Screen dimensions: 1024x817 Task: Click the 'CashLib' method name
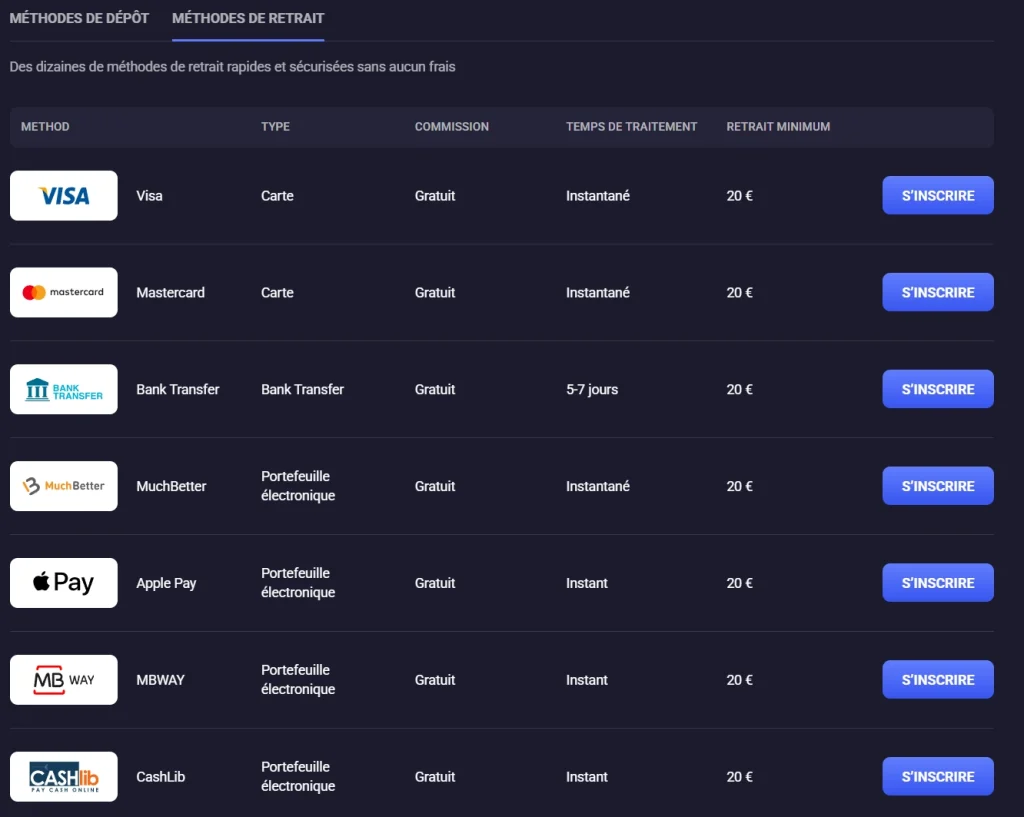coord(161,777)
